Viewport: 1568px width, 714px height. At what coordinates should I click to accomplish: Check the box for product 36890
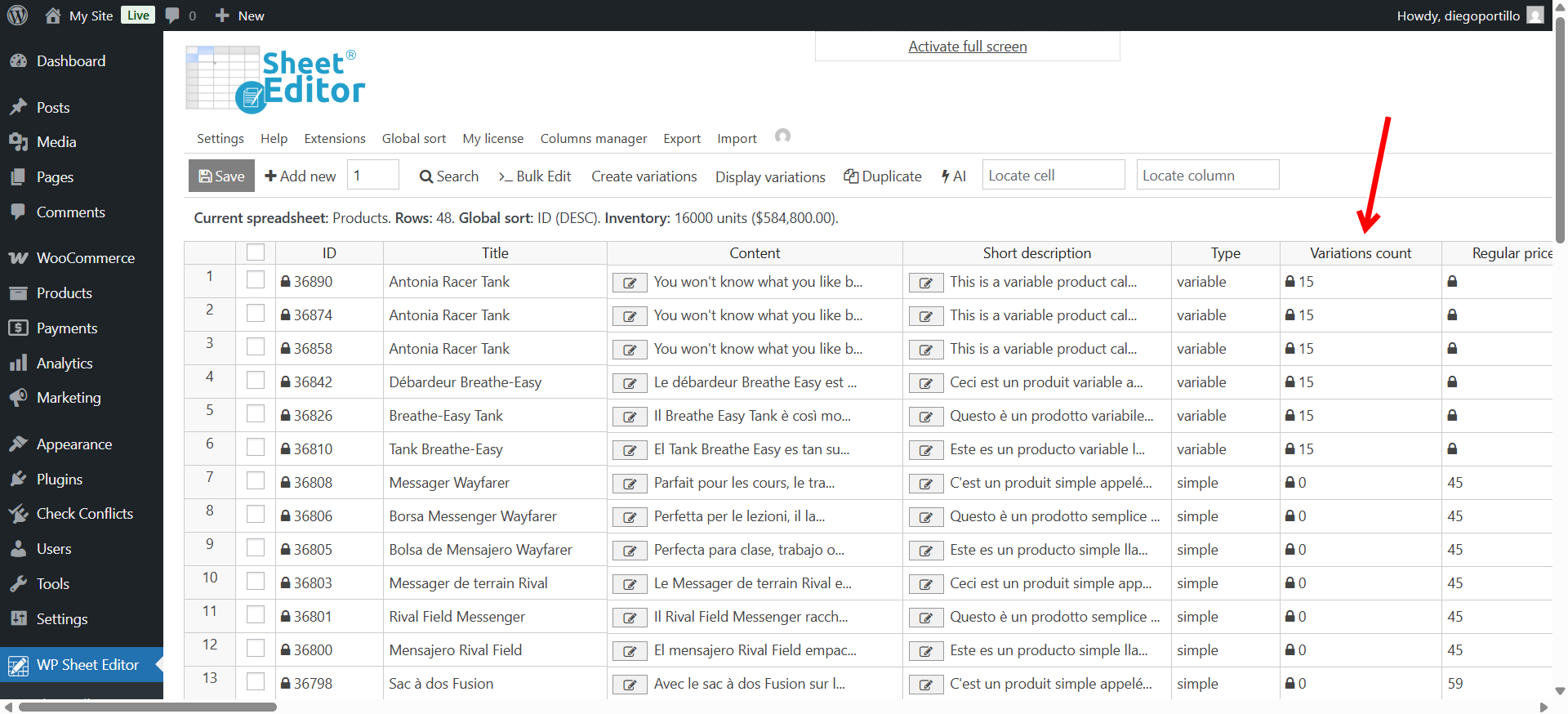point(256,280)
